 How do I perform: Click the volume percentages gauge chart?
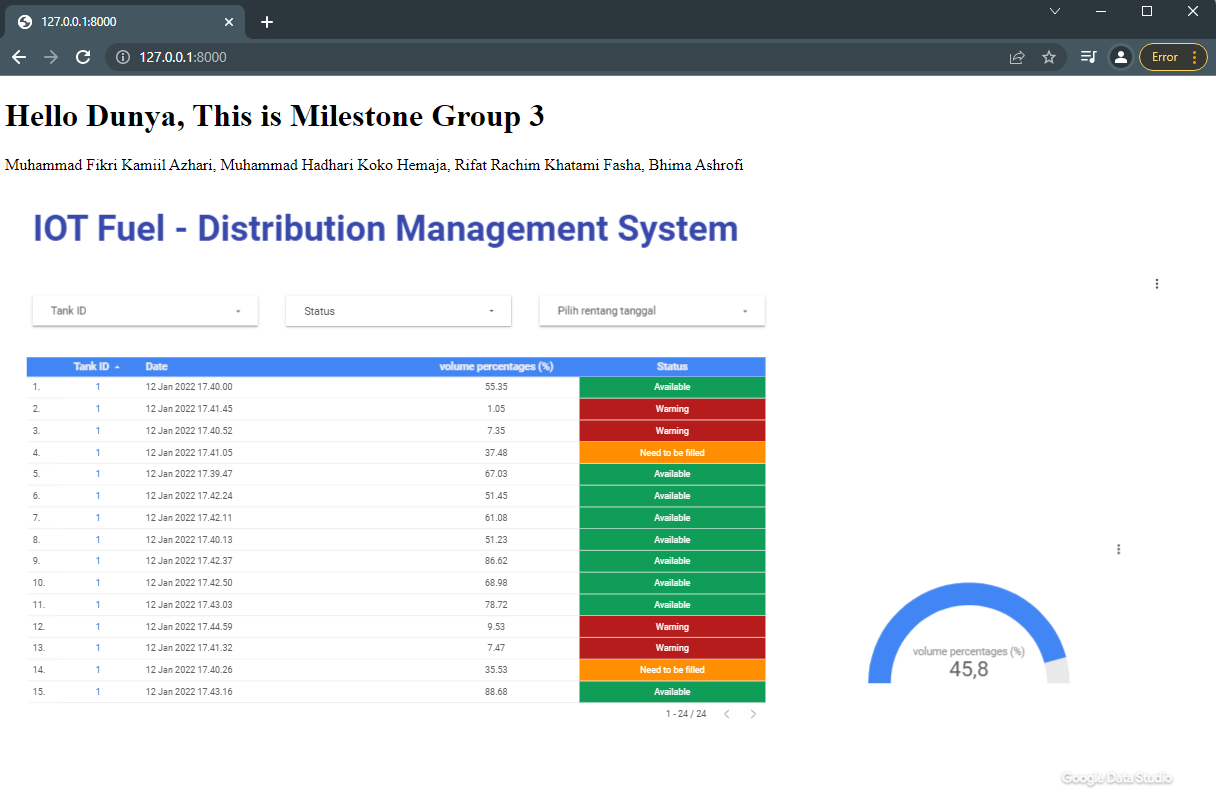[969, 634]
